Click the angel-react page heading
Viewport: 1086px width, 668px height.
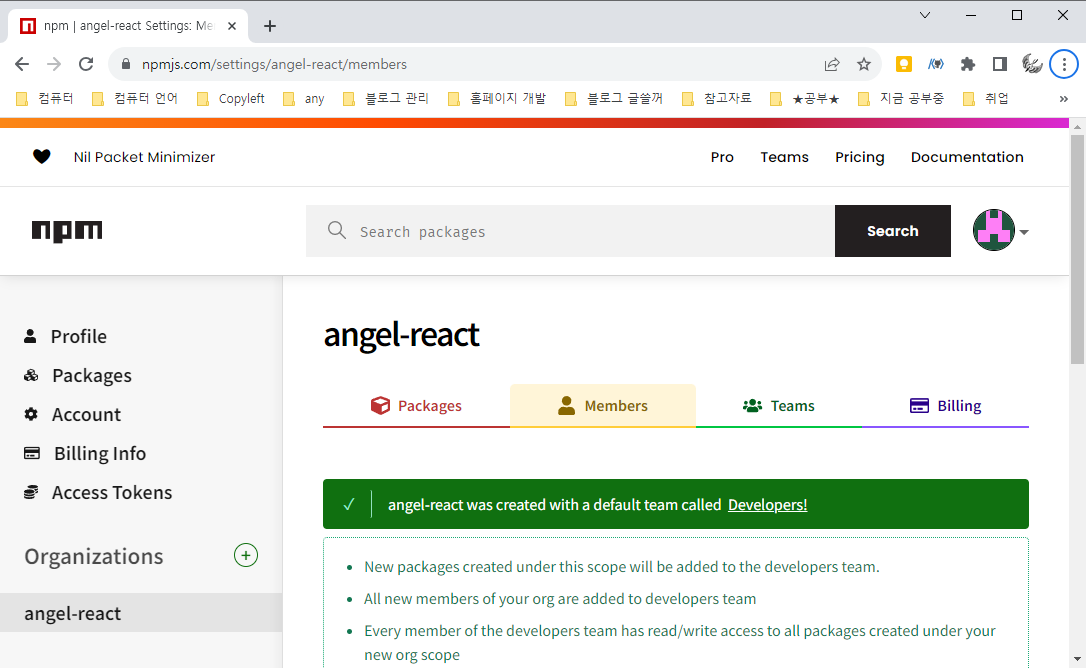coord(402,335)
